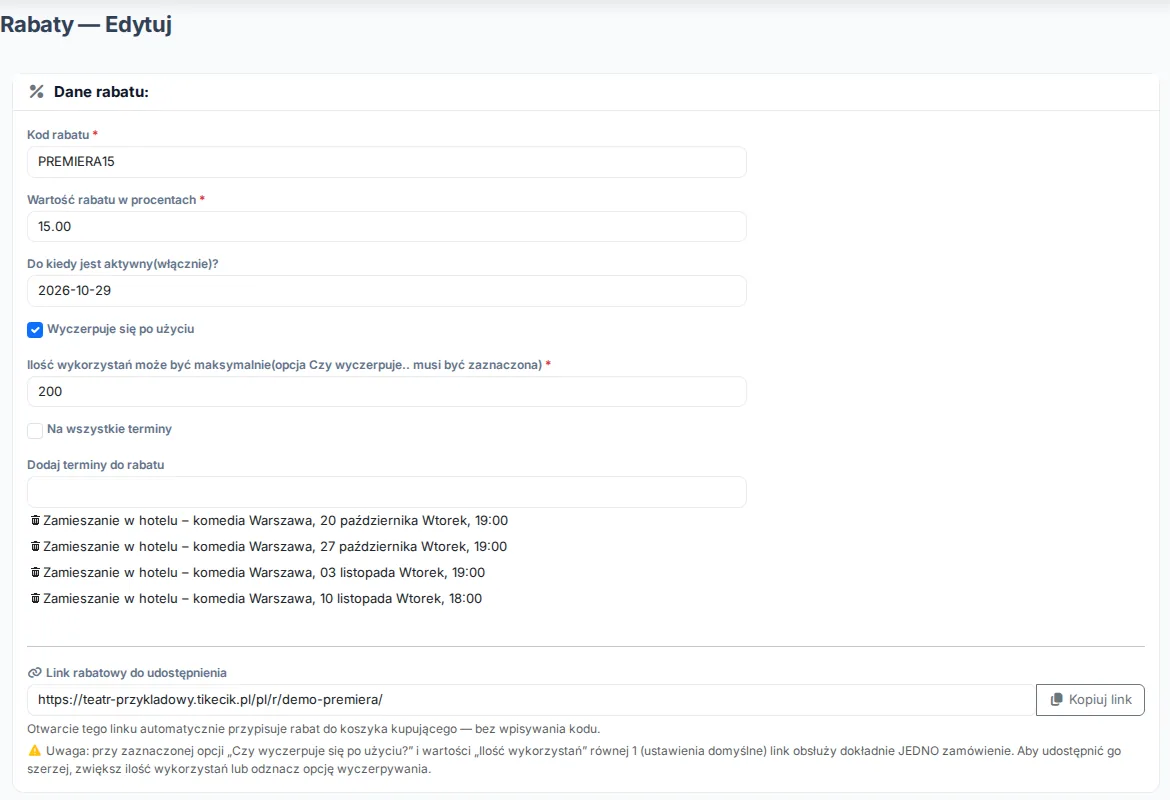Click the Otwarcie tego linku helper text
Image resolution: width=1170 pixels, height=800 pixels.
313,729
